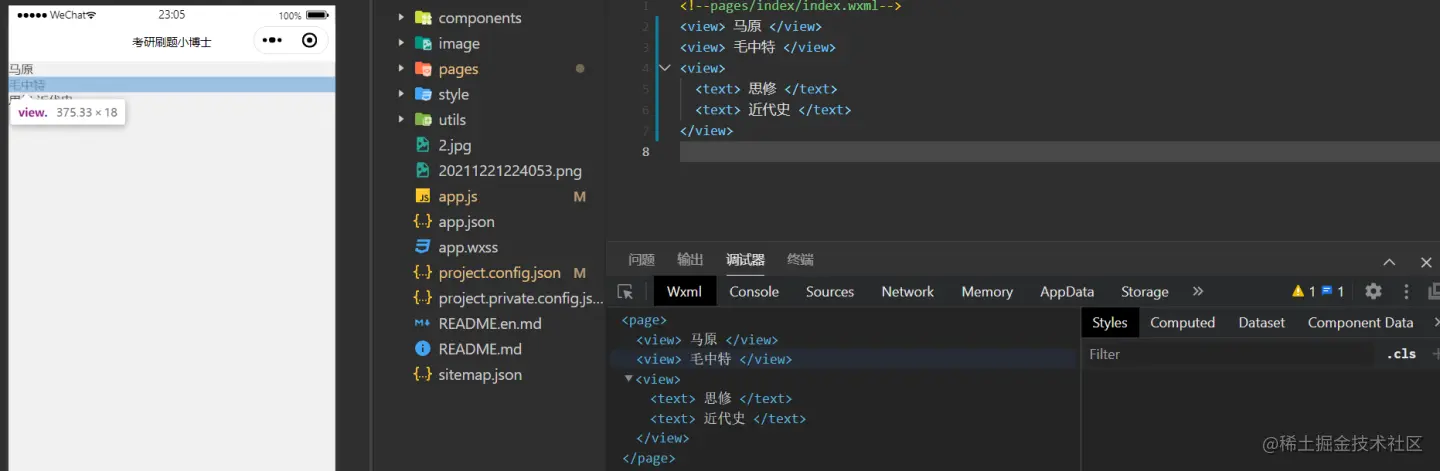Click the yellow warning count icon
Image resolution: width=1440 pixels, height=471 pixels.
coord(1298,291)
